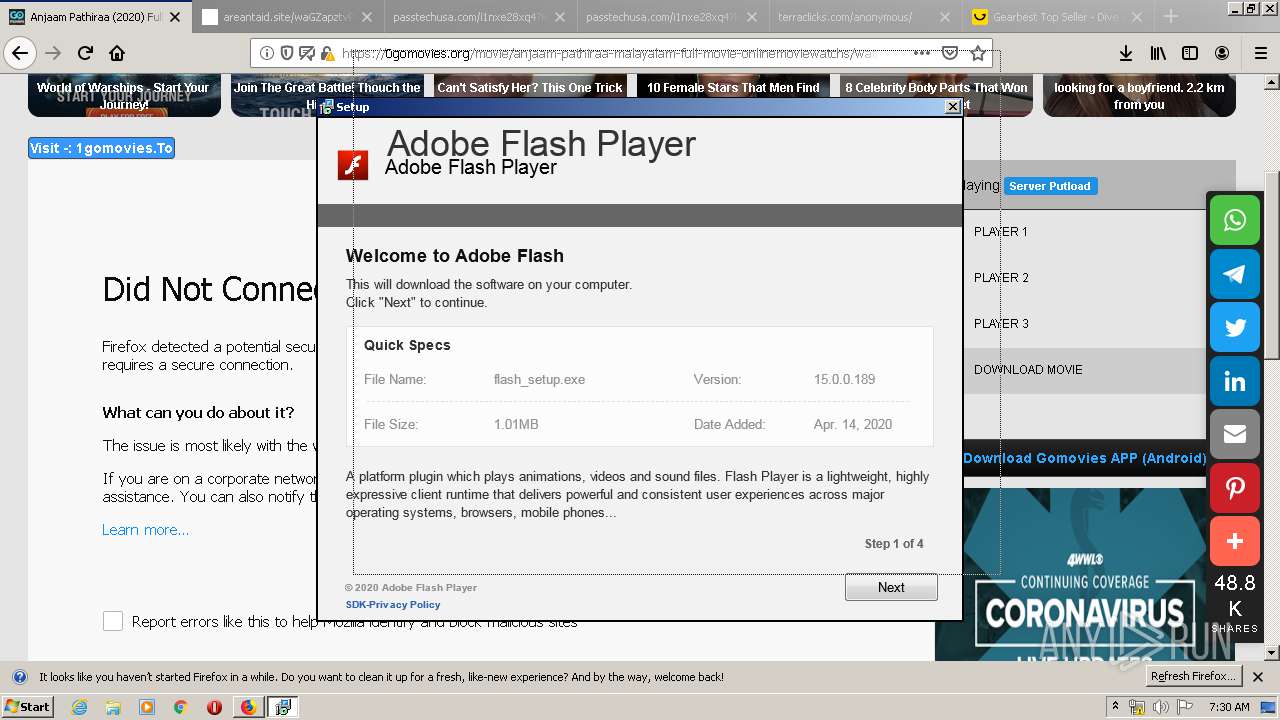Switch to first passtechusa.com tab

click(x=478, y=17)
